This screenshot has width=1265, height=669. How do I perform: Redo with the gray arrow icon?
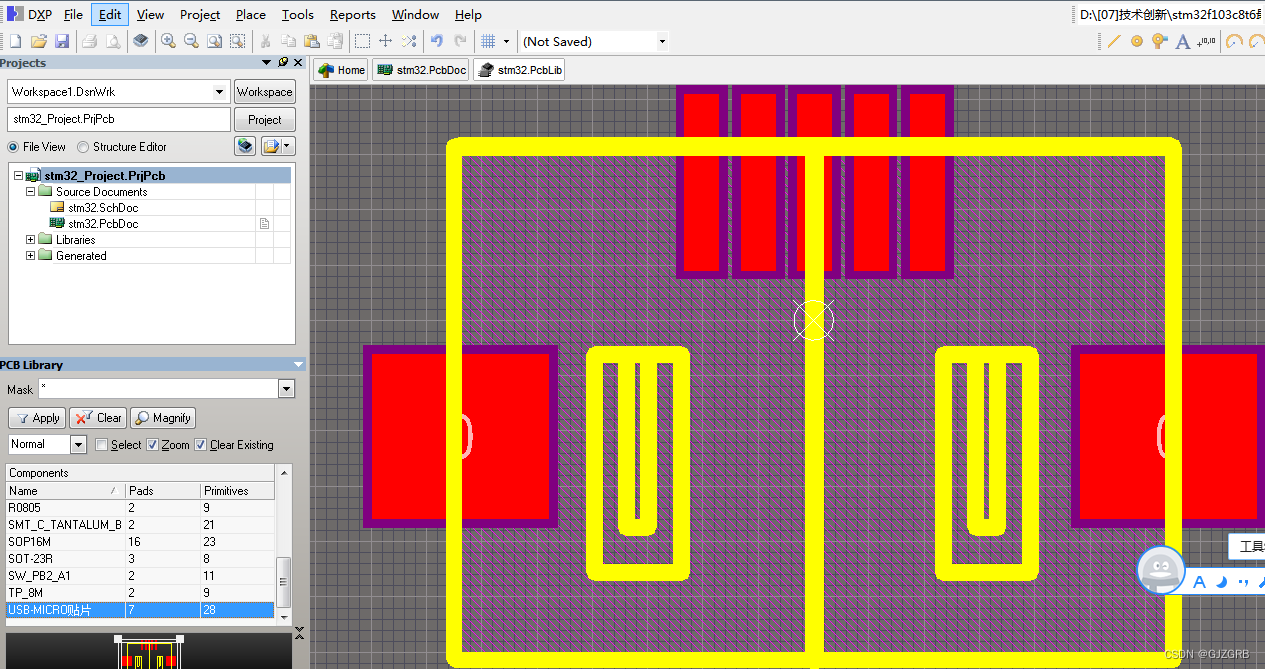[x=460, y=41]
